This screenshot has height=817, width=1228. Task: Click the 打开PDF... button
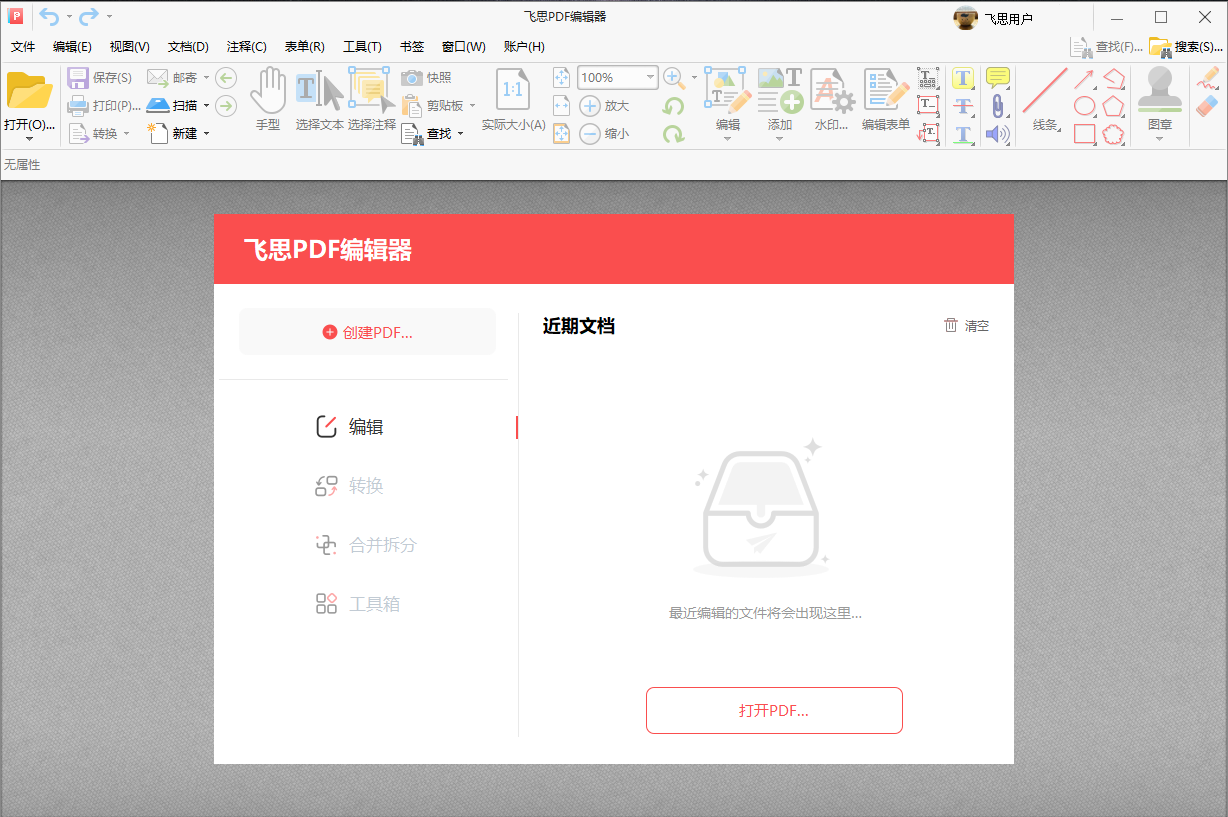pos(774,710)
